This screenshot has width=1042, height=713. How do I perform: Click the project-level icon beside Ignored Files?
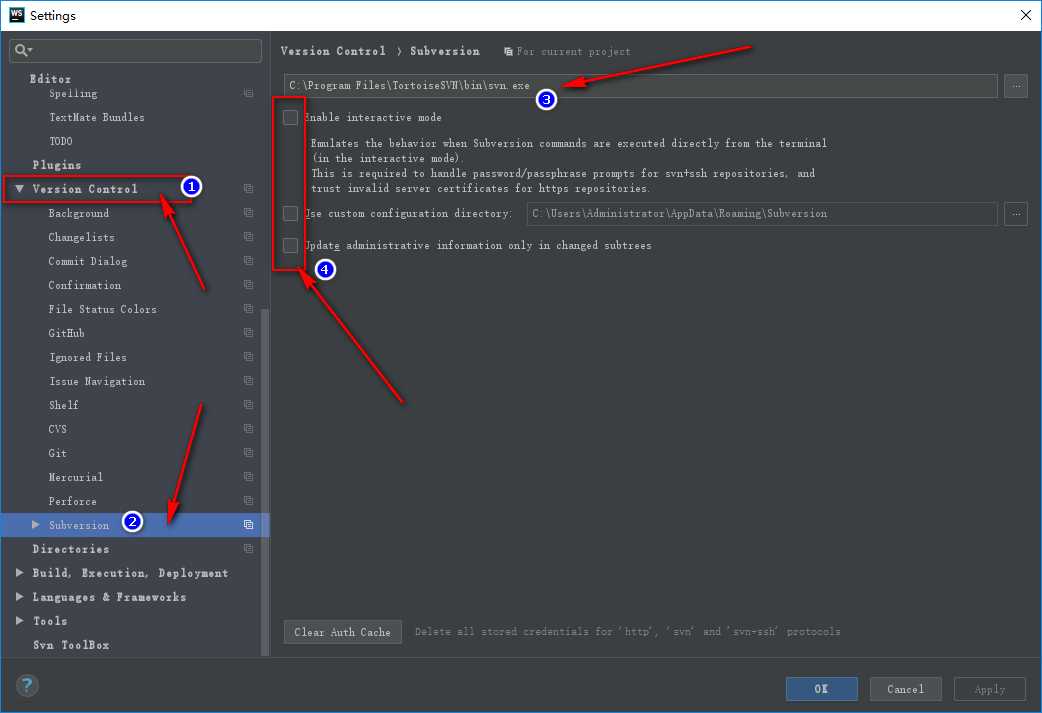click(x=249, y=357)
